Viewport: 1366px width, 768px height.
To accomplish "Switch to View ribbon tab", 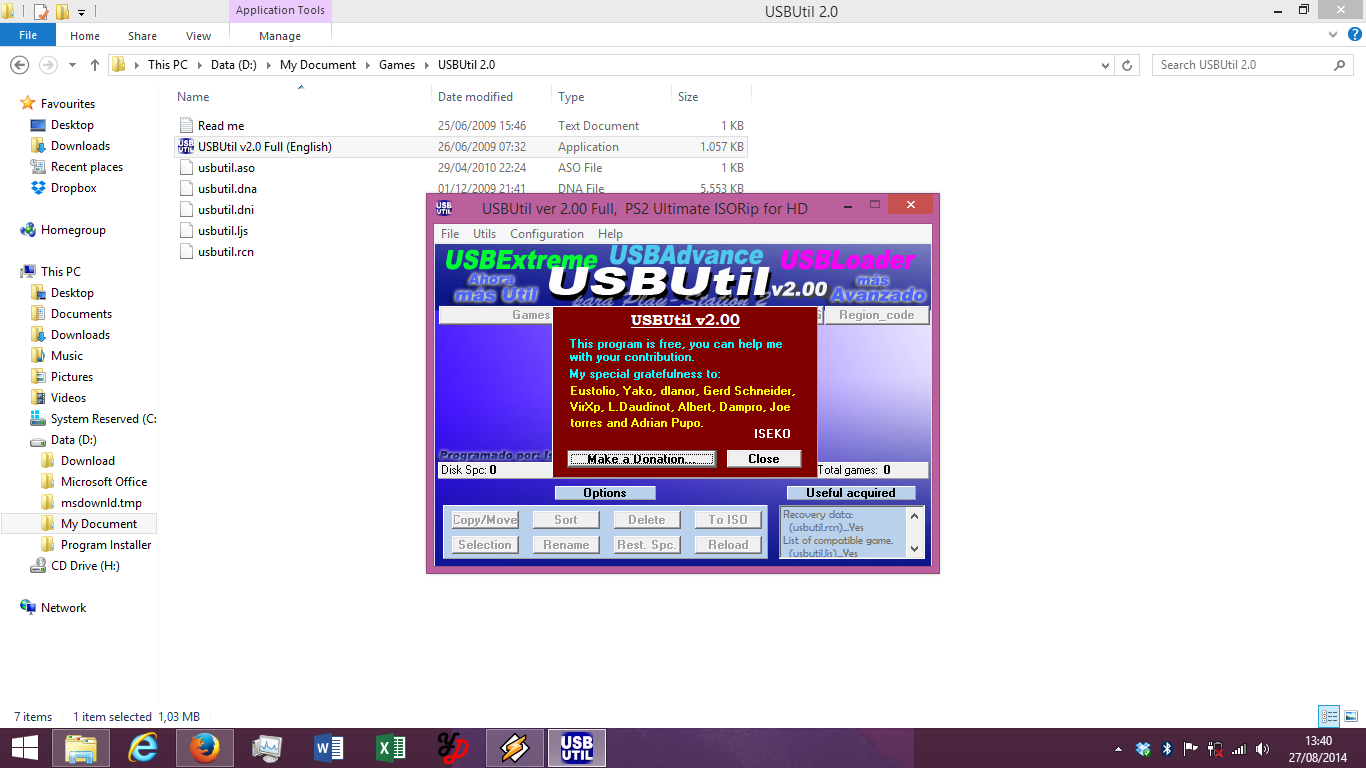I will [199, 36].
